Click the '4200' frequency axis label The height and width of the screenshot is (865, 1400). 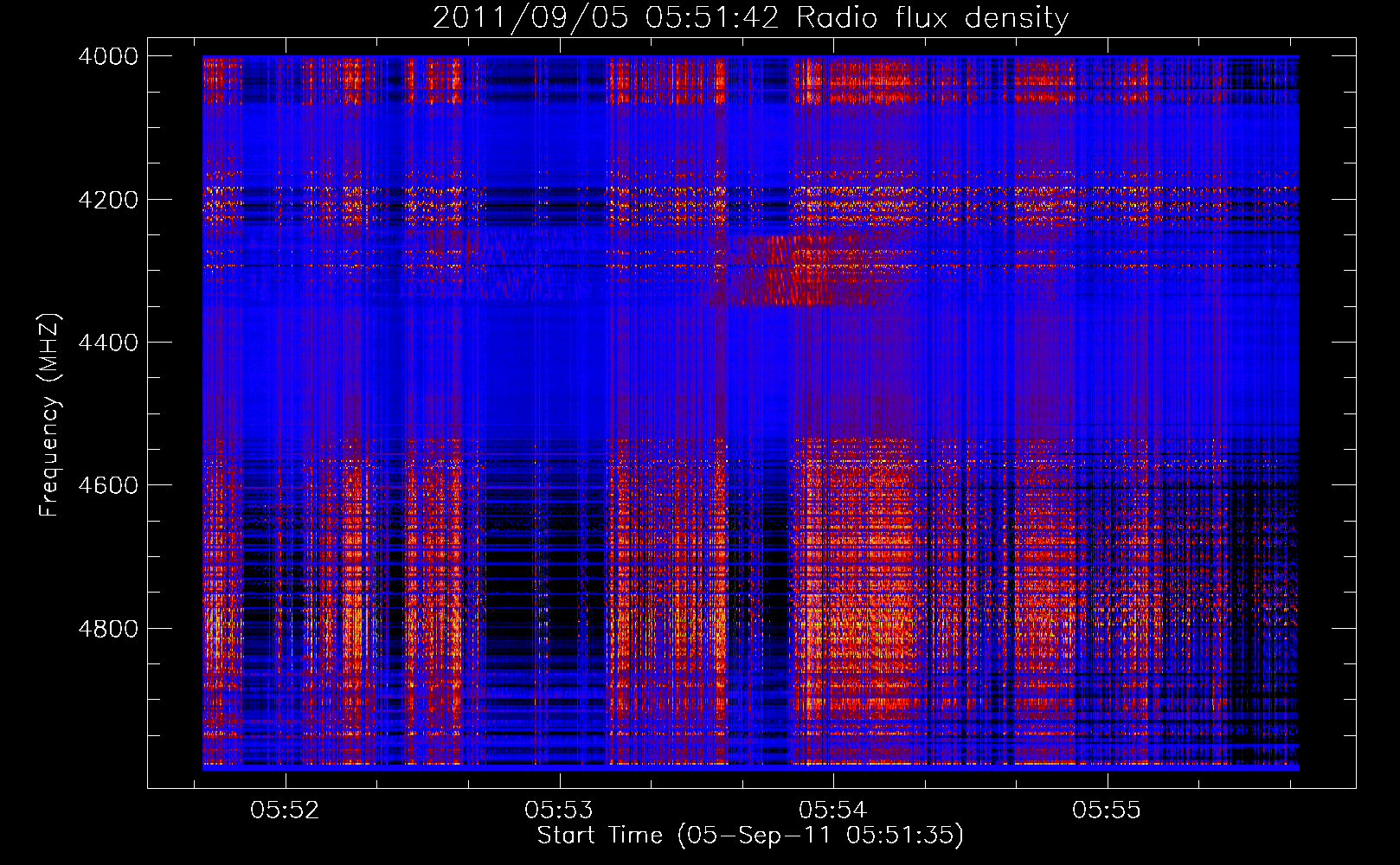(108, 200)
